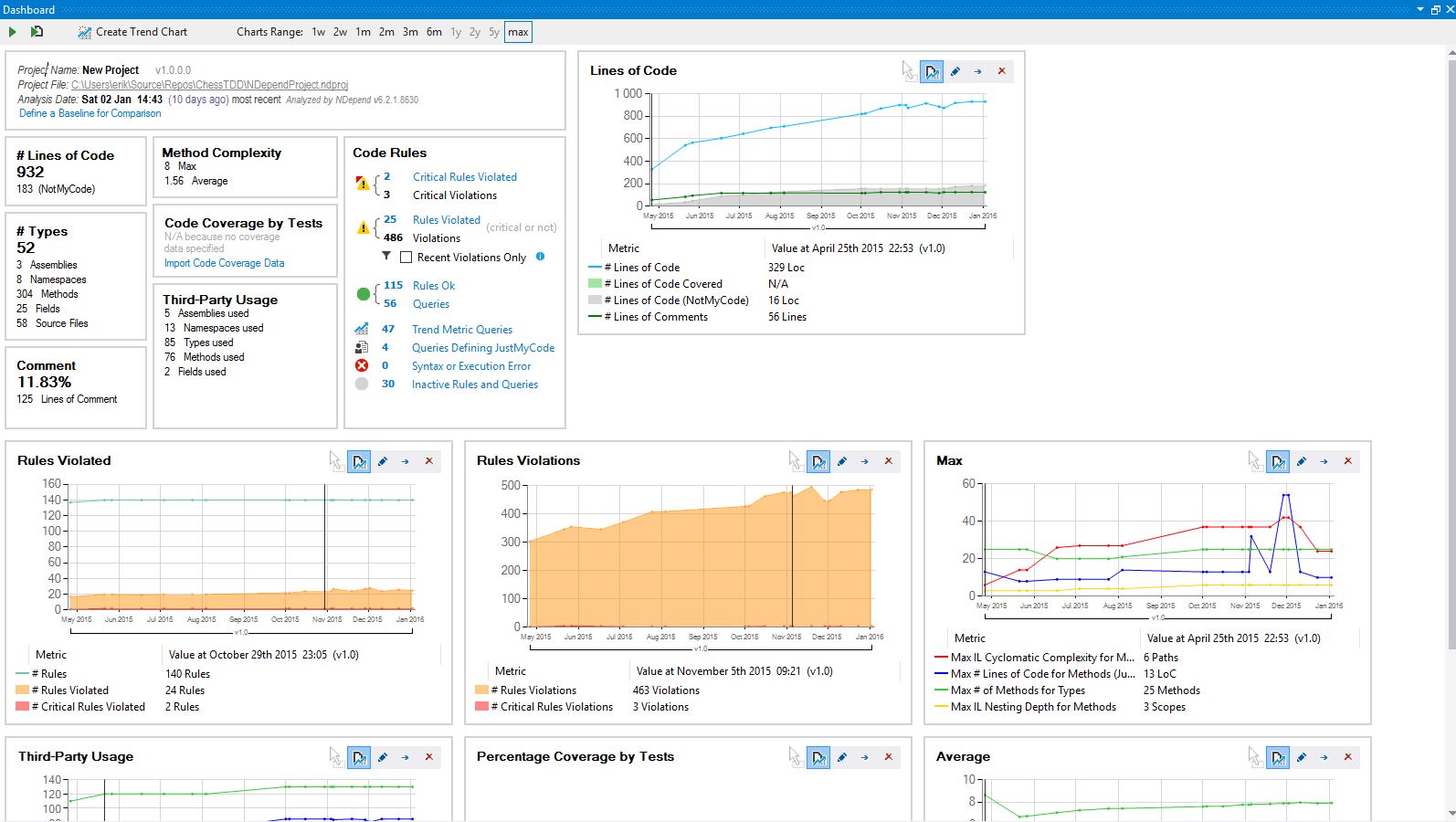Toggle chart-data display icon on Lines of Code chart
1456x822 pixels.
(x=932, y=71)
